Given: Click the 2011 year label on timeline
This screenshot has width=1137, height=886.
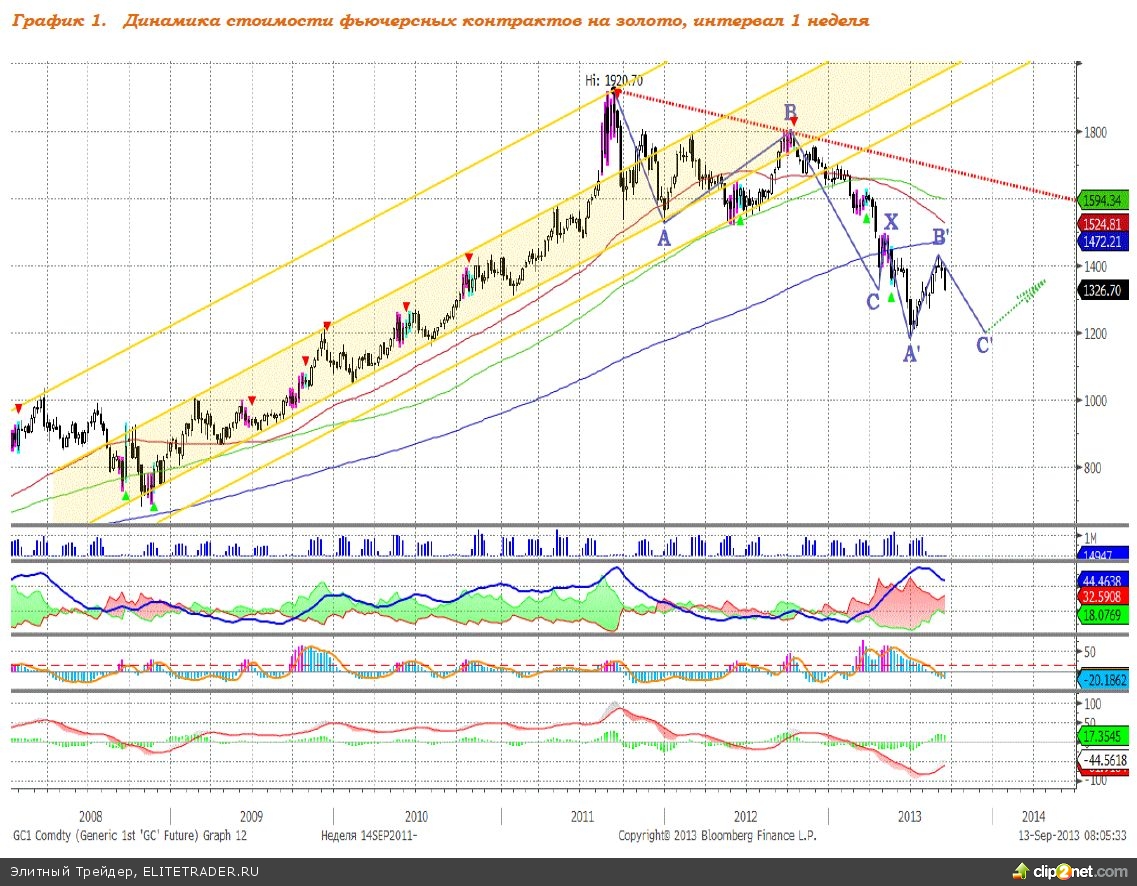Looking at the screenshot, I should tap(583, 817).
